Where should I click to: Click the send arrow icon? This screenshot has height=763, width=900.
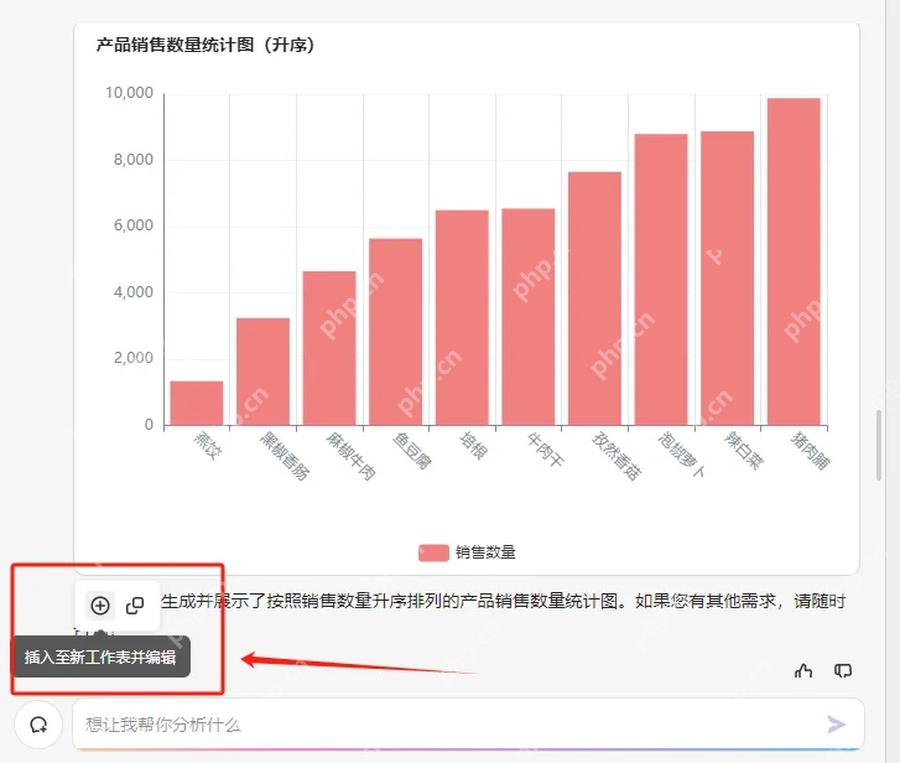click(x=836, y=724)
